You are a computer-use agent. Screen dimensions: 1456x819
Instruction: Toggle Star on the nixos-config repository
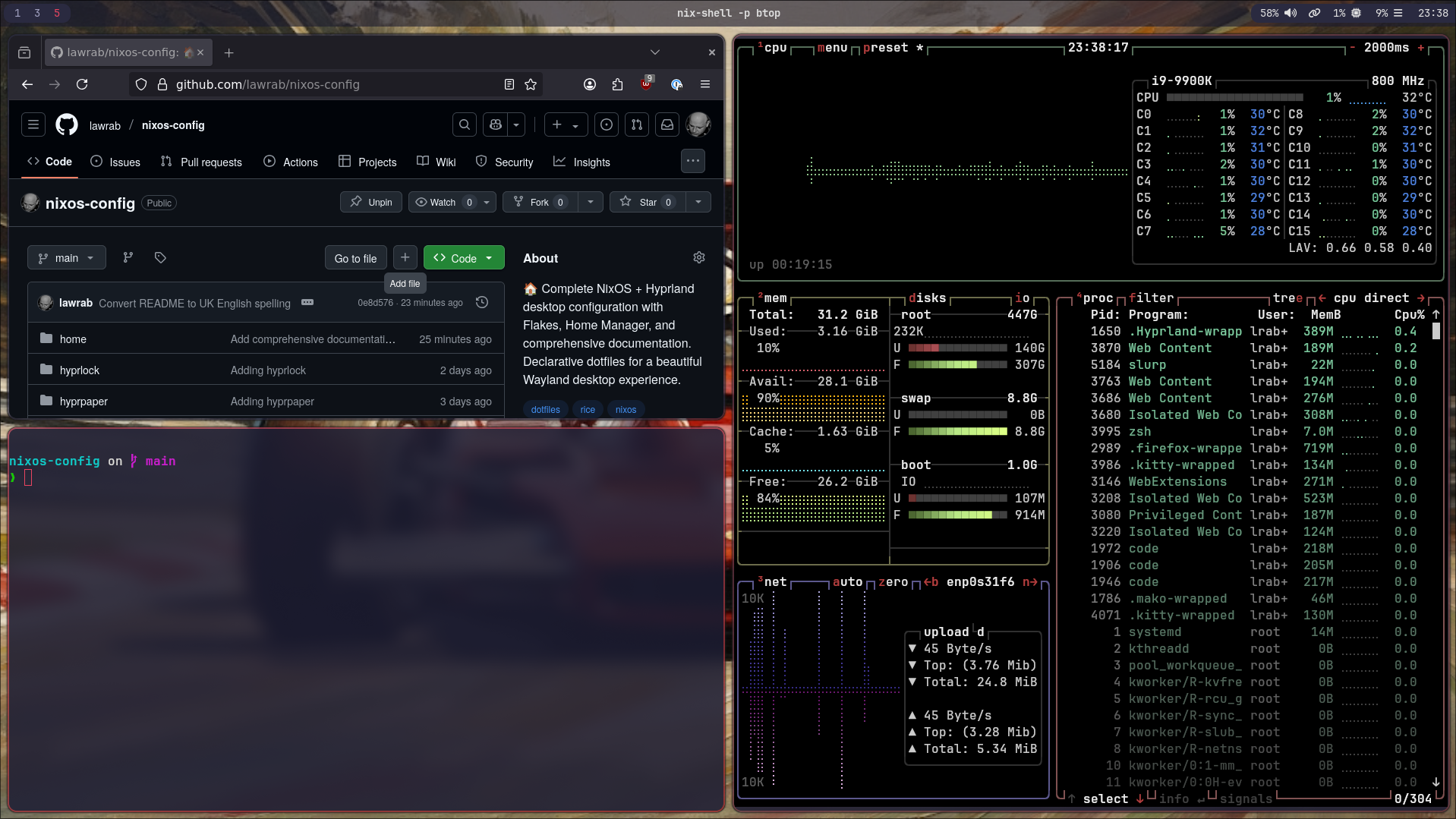click(x=648, y=203)
